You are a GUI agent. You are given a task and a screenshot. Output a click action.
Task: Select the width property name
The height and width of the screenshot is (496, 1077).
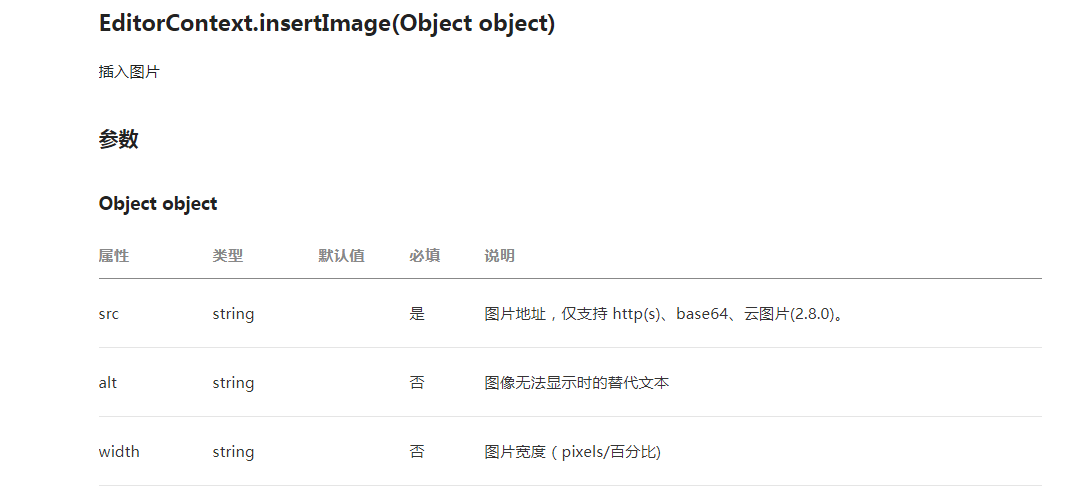click(119, 451)
